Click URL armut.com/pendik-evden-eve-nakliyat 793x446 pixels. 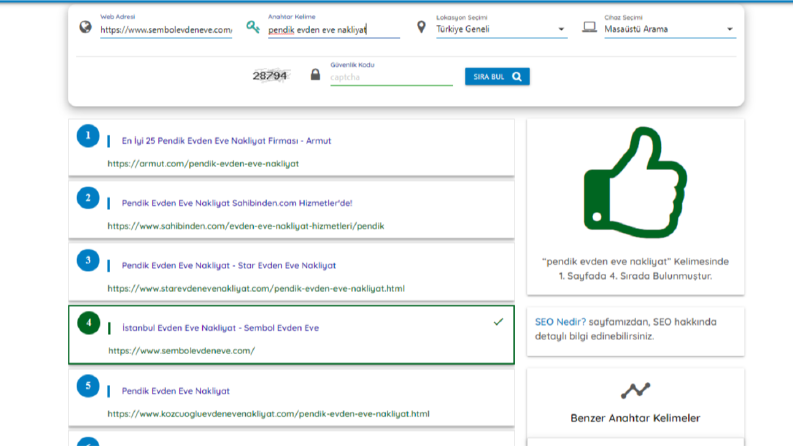[203, 164]
